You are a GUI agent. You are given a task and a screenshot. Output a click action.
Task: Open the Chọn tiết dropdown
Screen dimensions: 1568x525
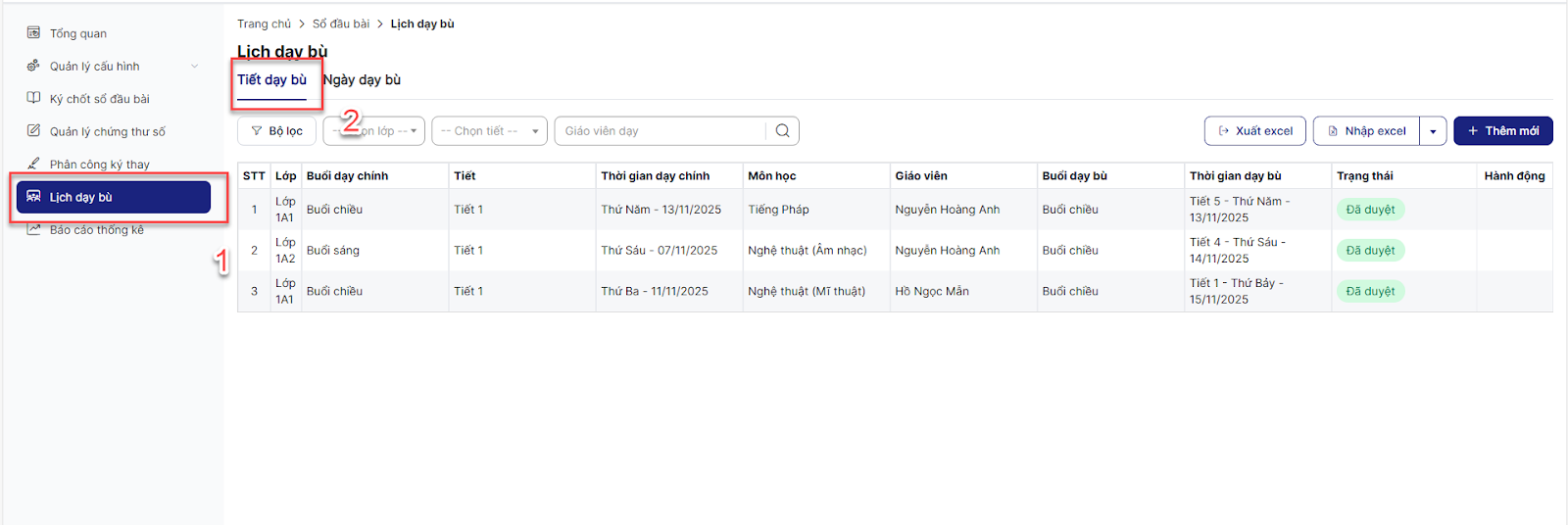point(489,131)
